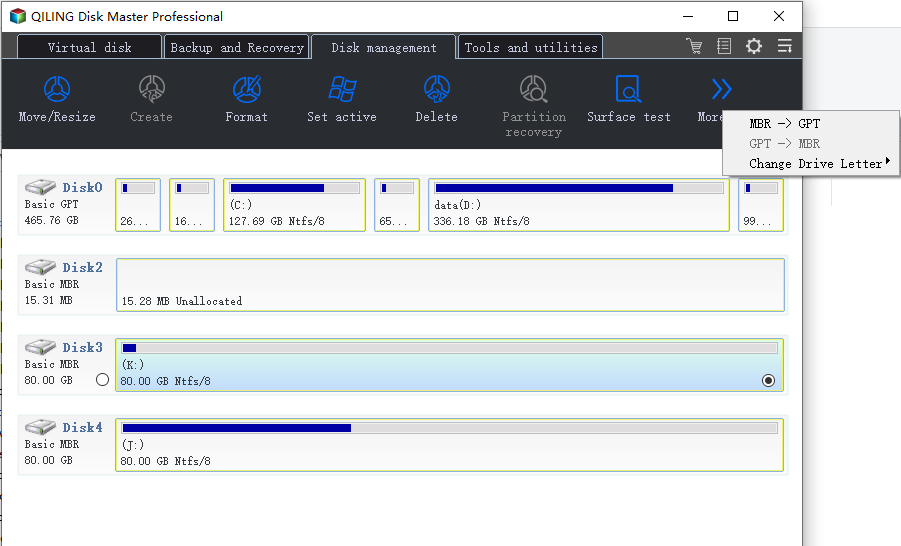This screenshot has height=546, width=901.
Task: Open settings gear icon
Action: tap(754, 46)
